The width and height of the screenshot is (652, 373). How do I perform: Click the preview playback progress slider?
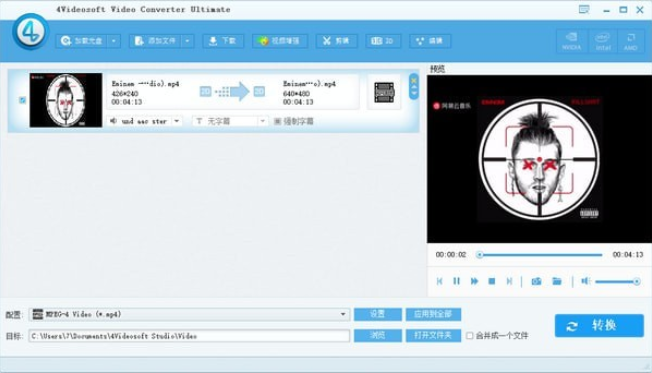(x=541, y=254)
